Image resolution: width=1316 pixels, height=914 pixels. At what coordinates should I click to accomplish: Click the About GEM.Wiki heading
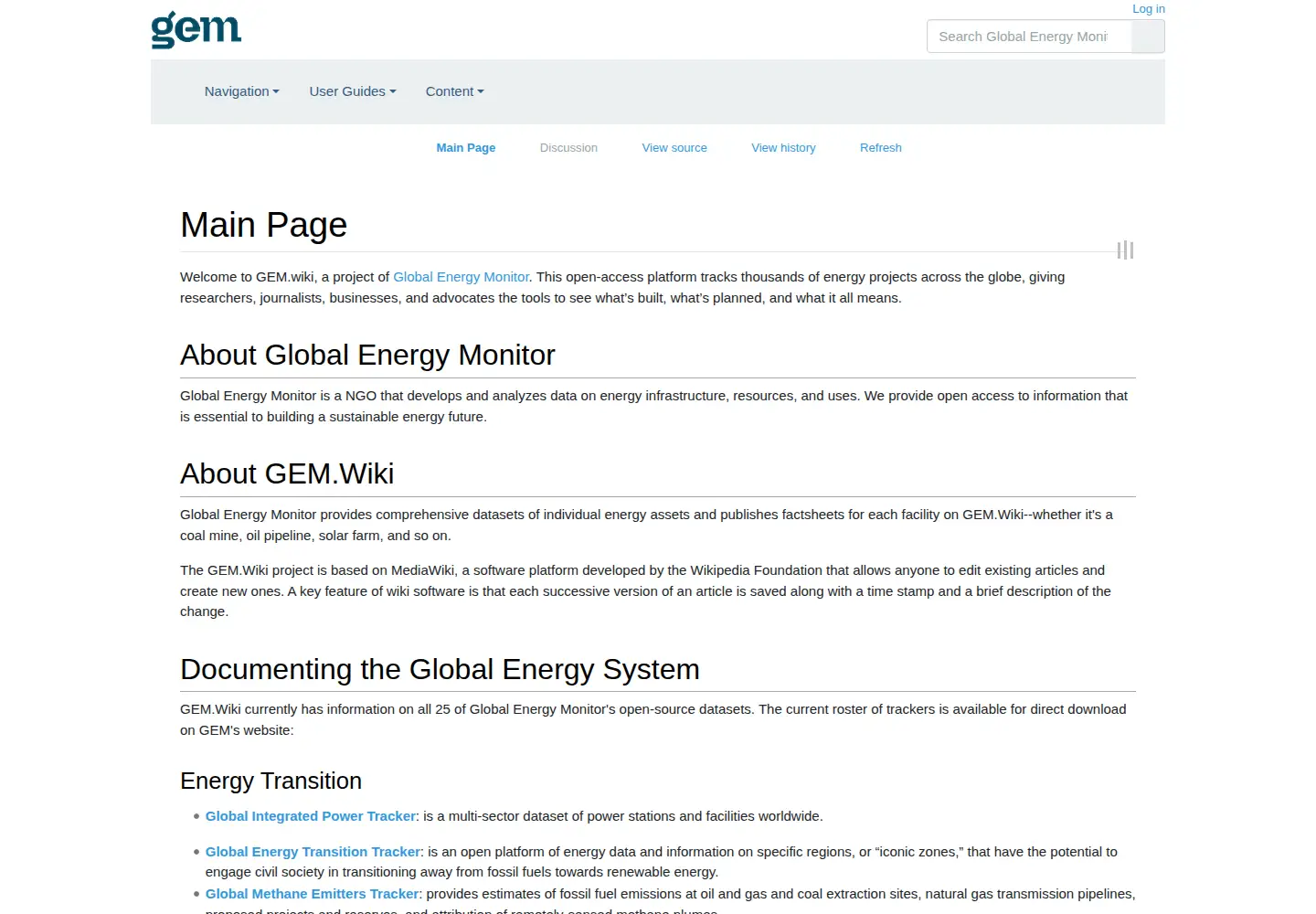click(x=287, y=473)
